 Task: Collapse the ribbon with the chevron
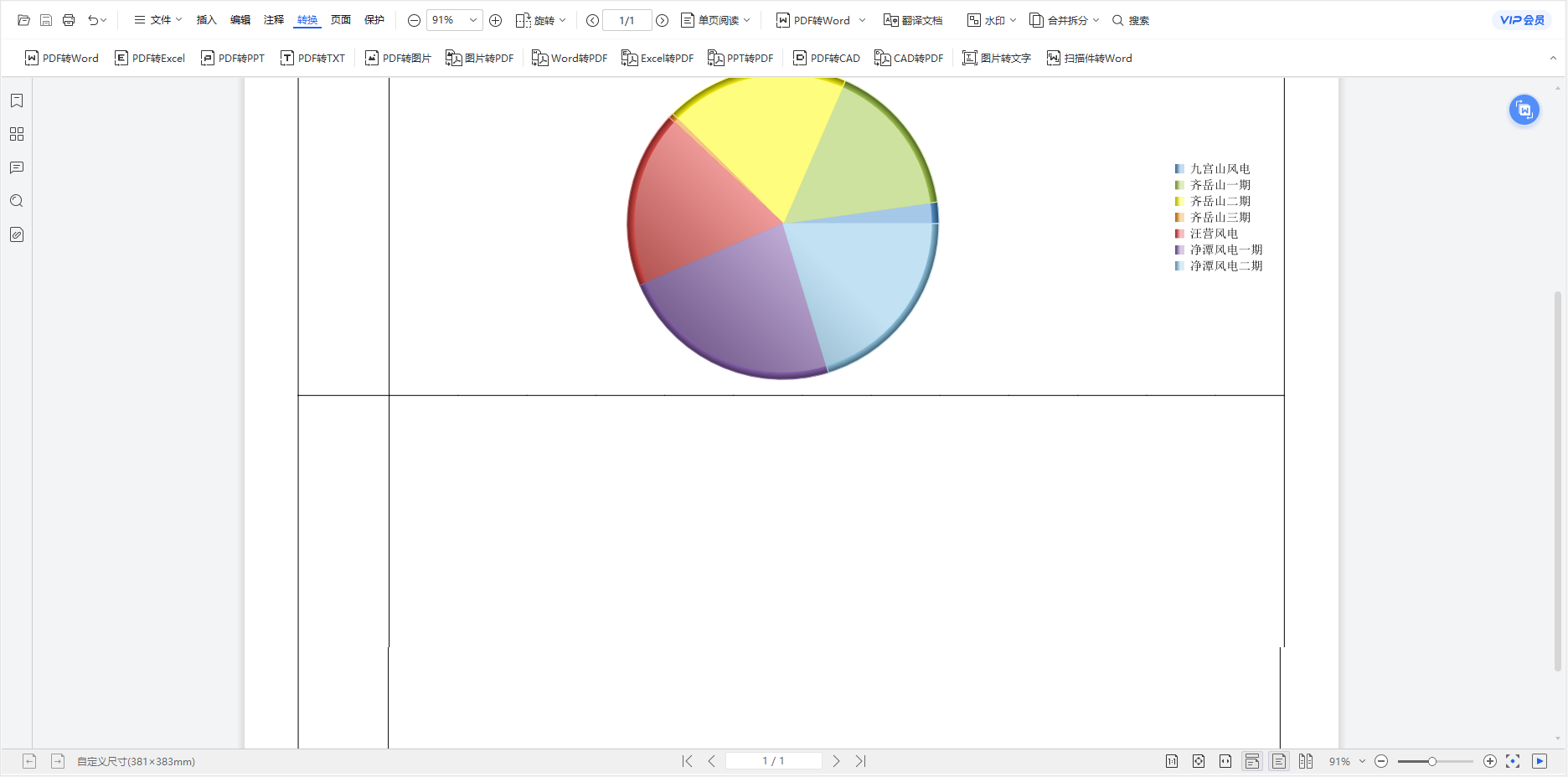tap(1553, 58)
